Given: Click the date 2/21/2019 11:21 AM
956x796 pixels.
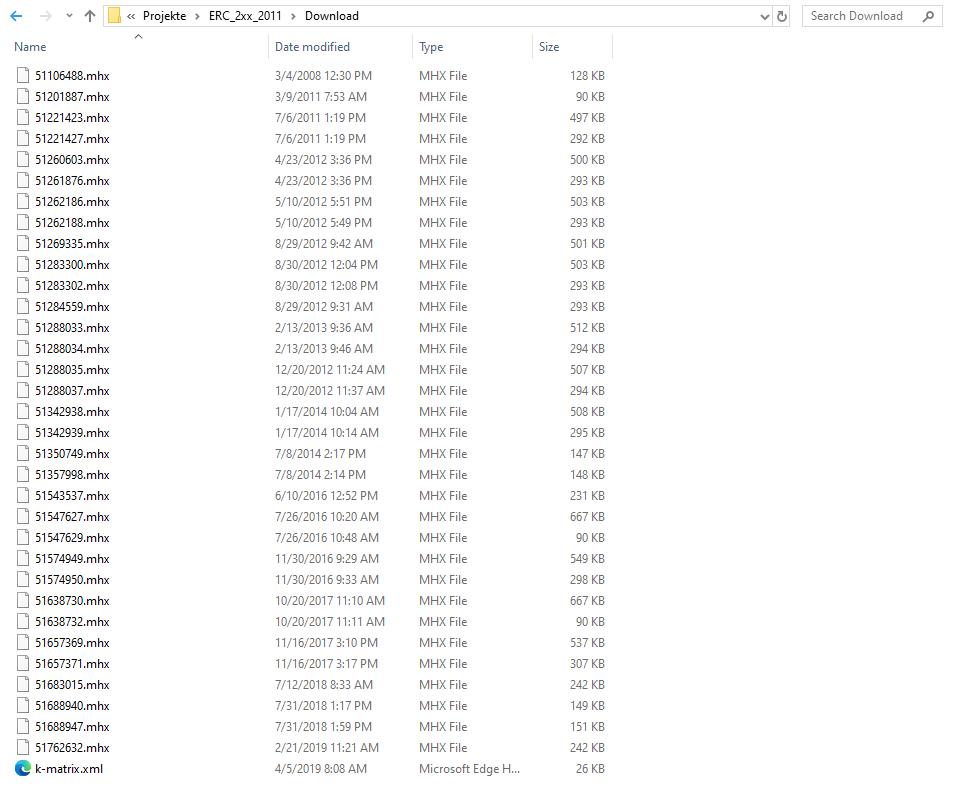Looking at the screenshot, I should pos(327,748).
